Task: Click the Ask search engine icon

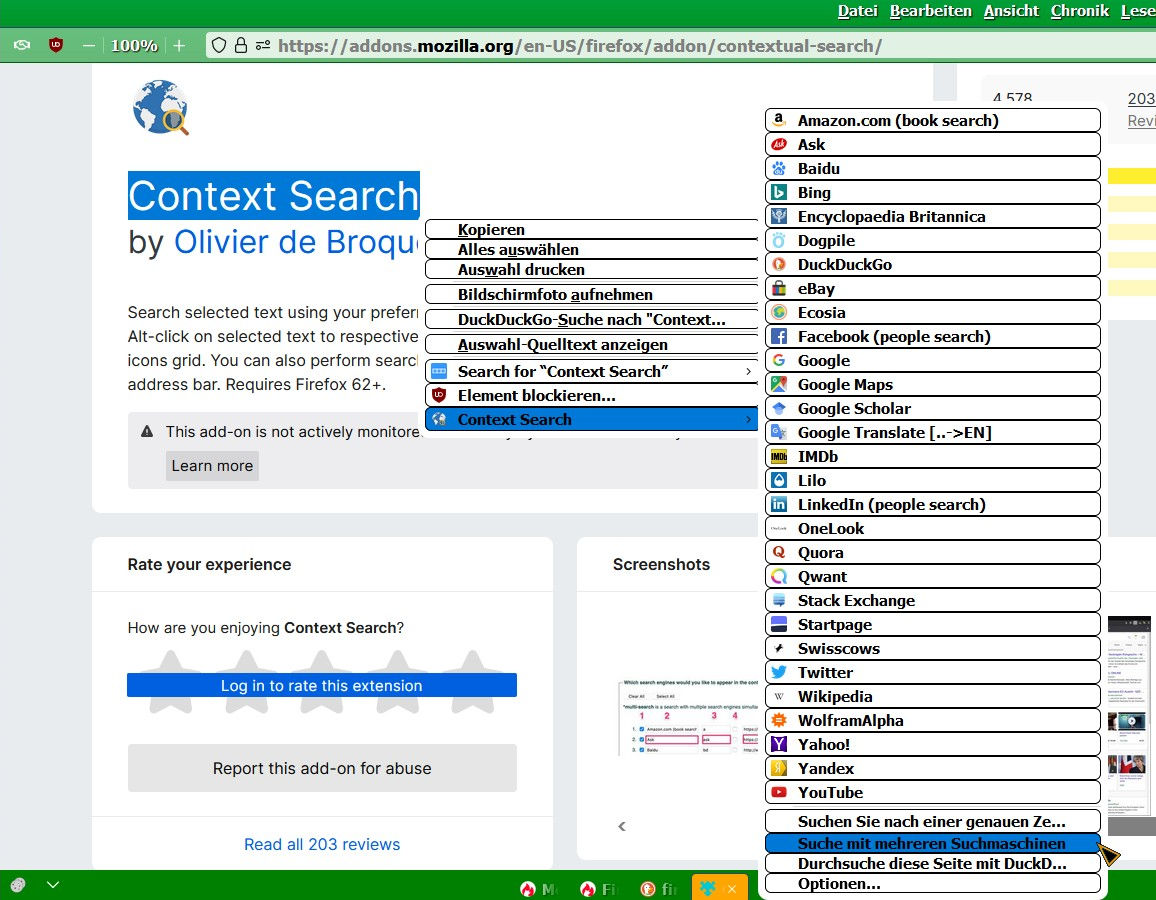Action: [x=779, y=144]
